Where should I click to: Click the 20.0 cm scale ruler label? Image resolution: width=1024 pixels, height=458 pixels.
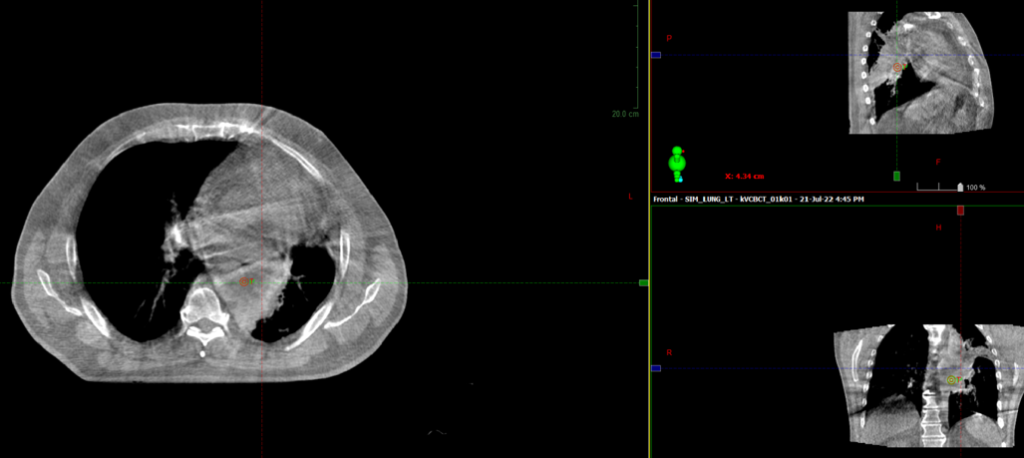tap(624, 114)
